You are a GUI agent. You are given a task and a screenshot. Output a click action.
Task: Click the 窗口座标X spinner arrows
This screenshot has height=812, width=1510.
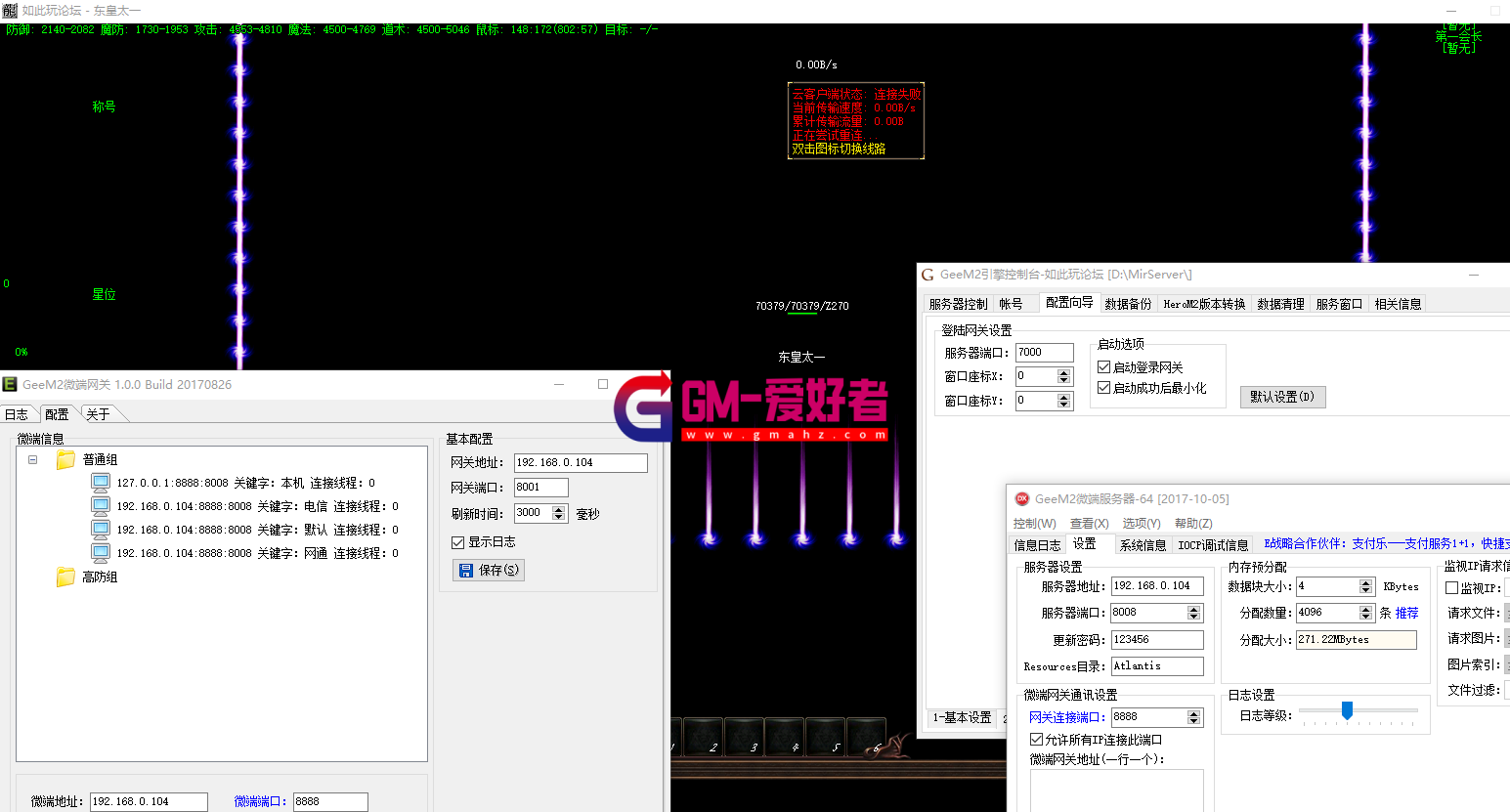coord(1064,376)
